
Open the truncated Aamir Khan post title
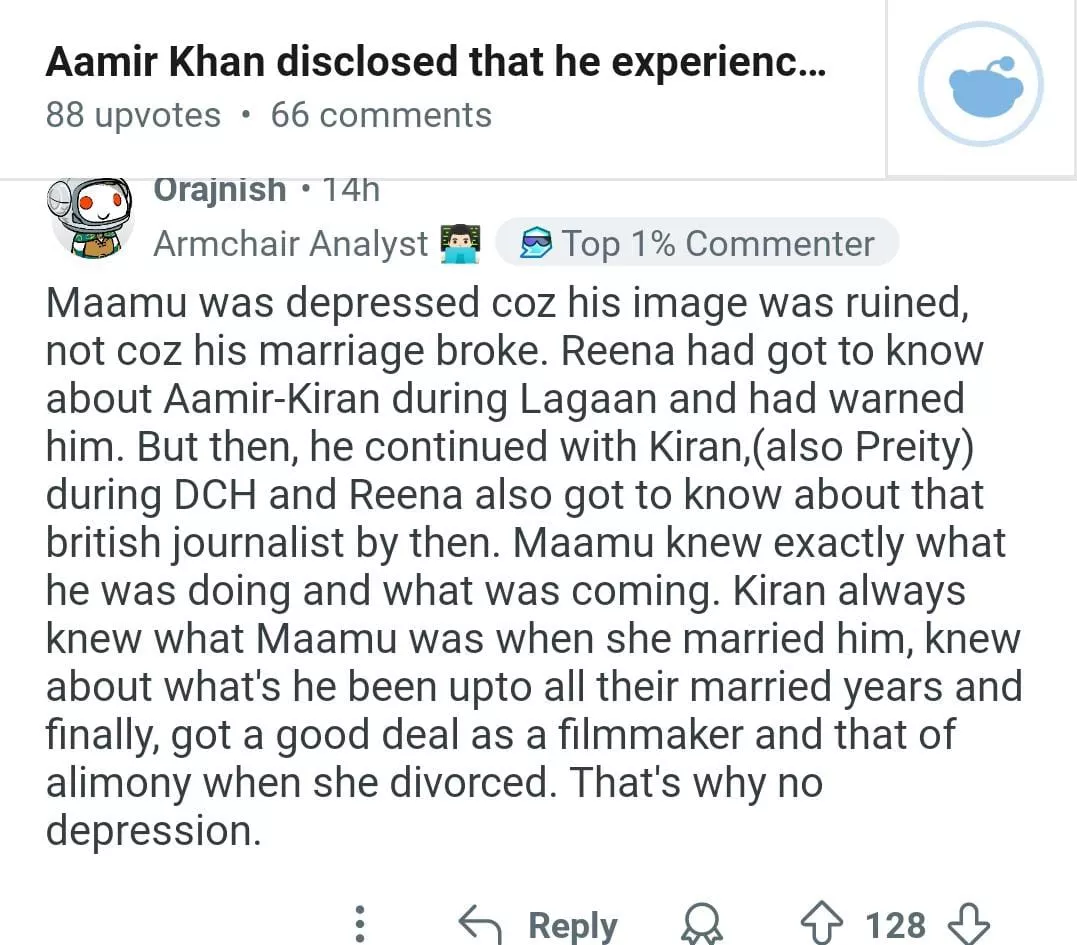click(435, 63)
